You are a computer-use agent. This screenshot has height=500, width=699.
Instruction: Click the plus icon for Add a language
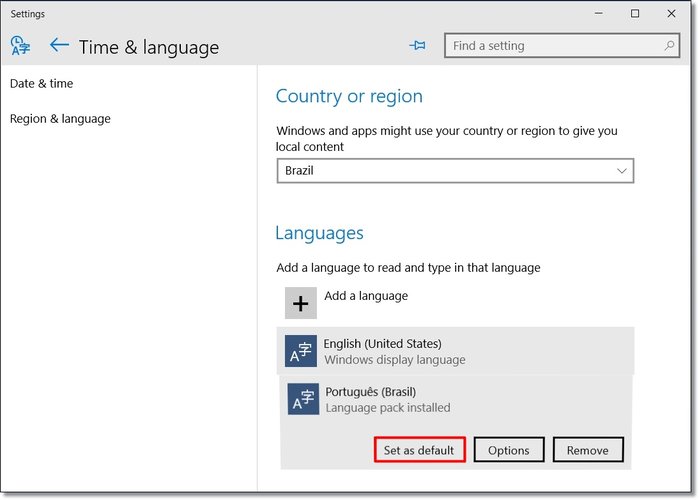point(301,303)
